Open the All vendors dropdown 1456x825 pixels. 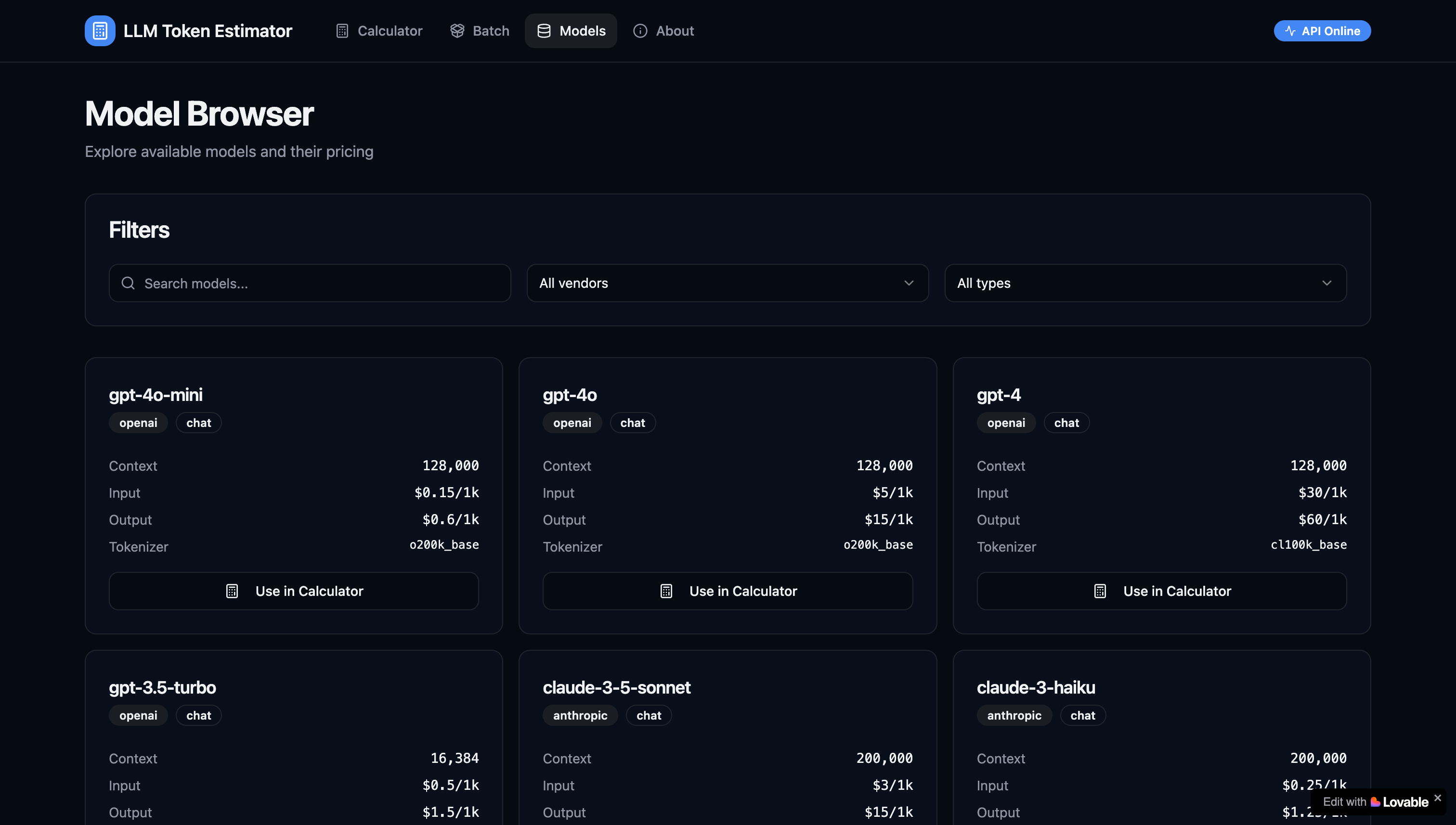728,283
